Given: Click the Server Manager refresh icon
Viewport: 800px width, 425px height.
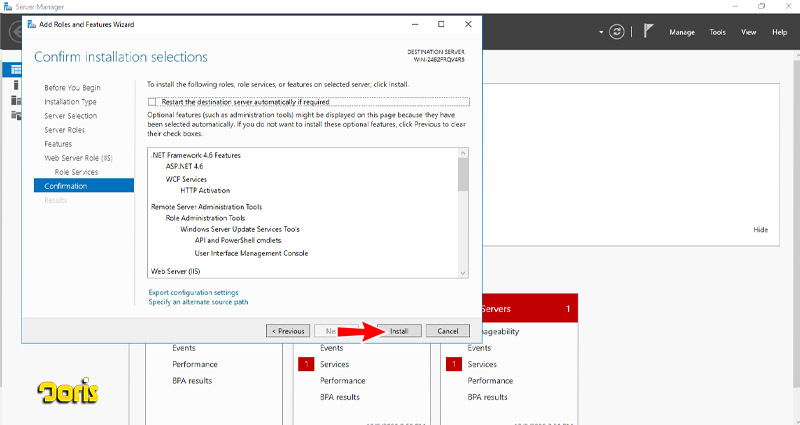Looking at the screenshot, I should click(x=616, y=32).
